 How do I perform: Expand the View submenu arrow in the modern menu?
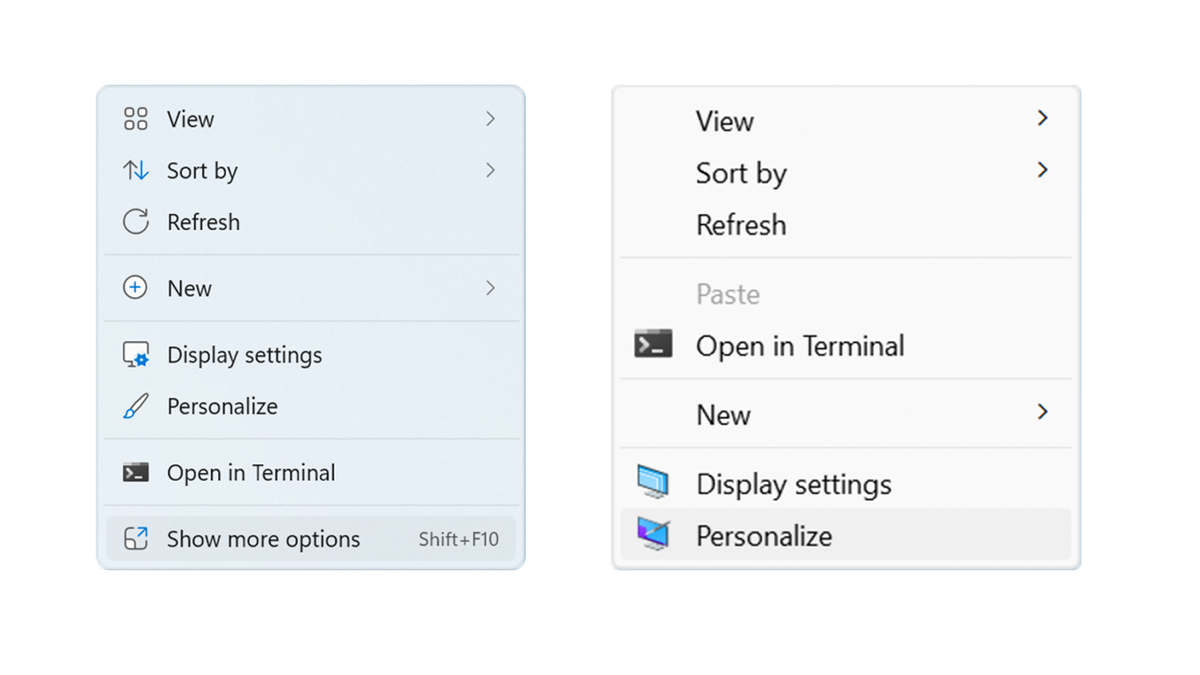click(490, 119)
